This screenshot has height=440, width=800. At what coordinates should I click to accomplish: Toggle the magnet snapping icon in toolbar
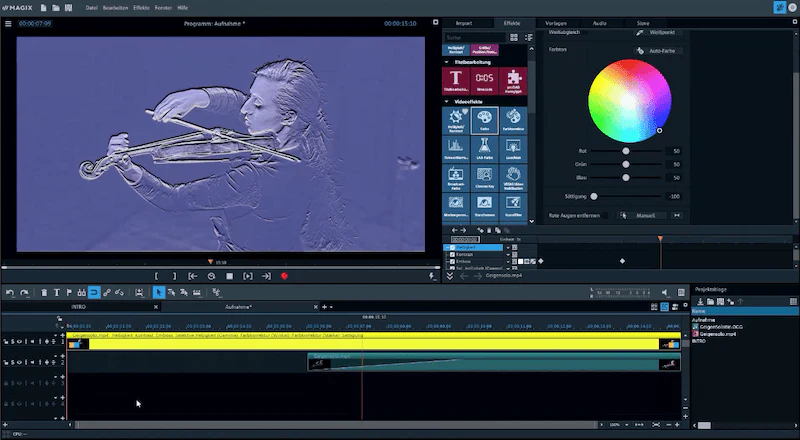pos(94,292)
